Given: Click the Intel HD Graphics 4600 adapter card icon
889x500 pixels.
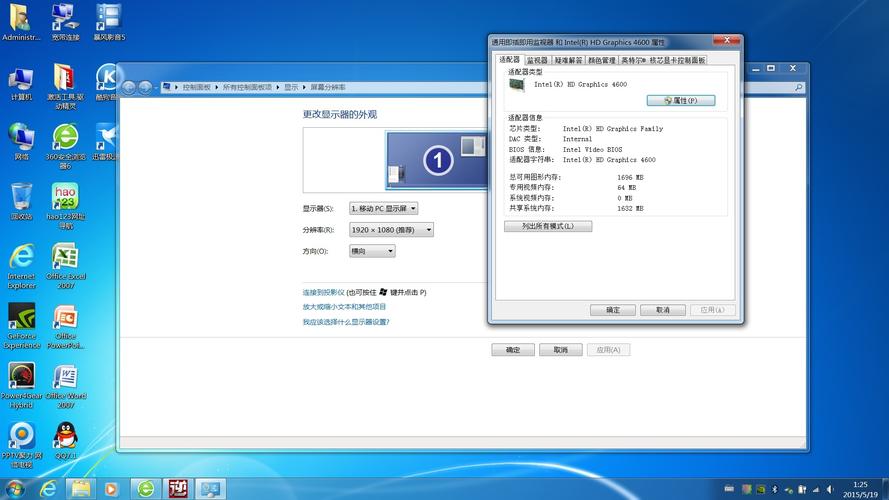Looking at the screenshot, I should [x=517, y=85].
